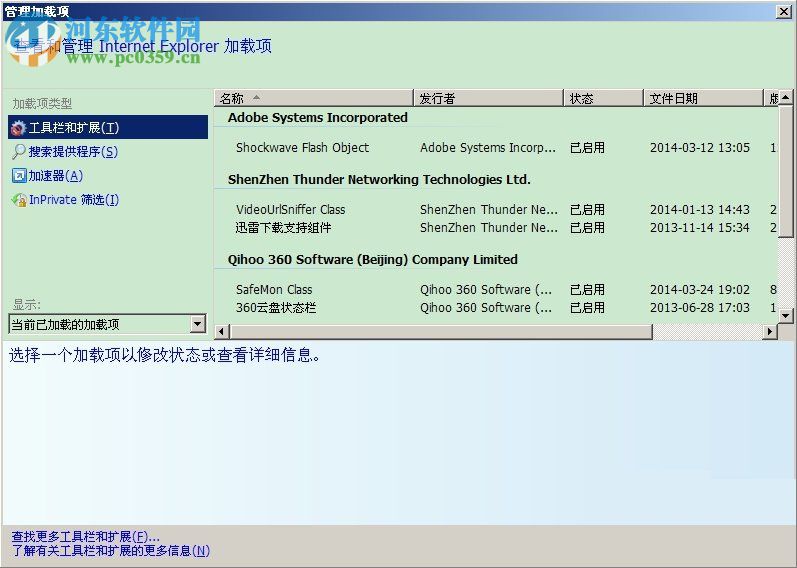Click date 2014-01-13 14:43 cell

coord(699,209)
